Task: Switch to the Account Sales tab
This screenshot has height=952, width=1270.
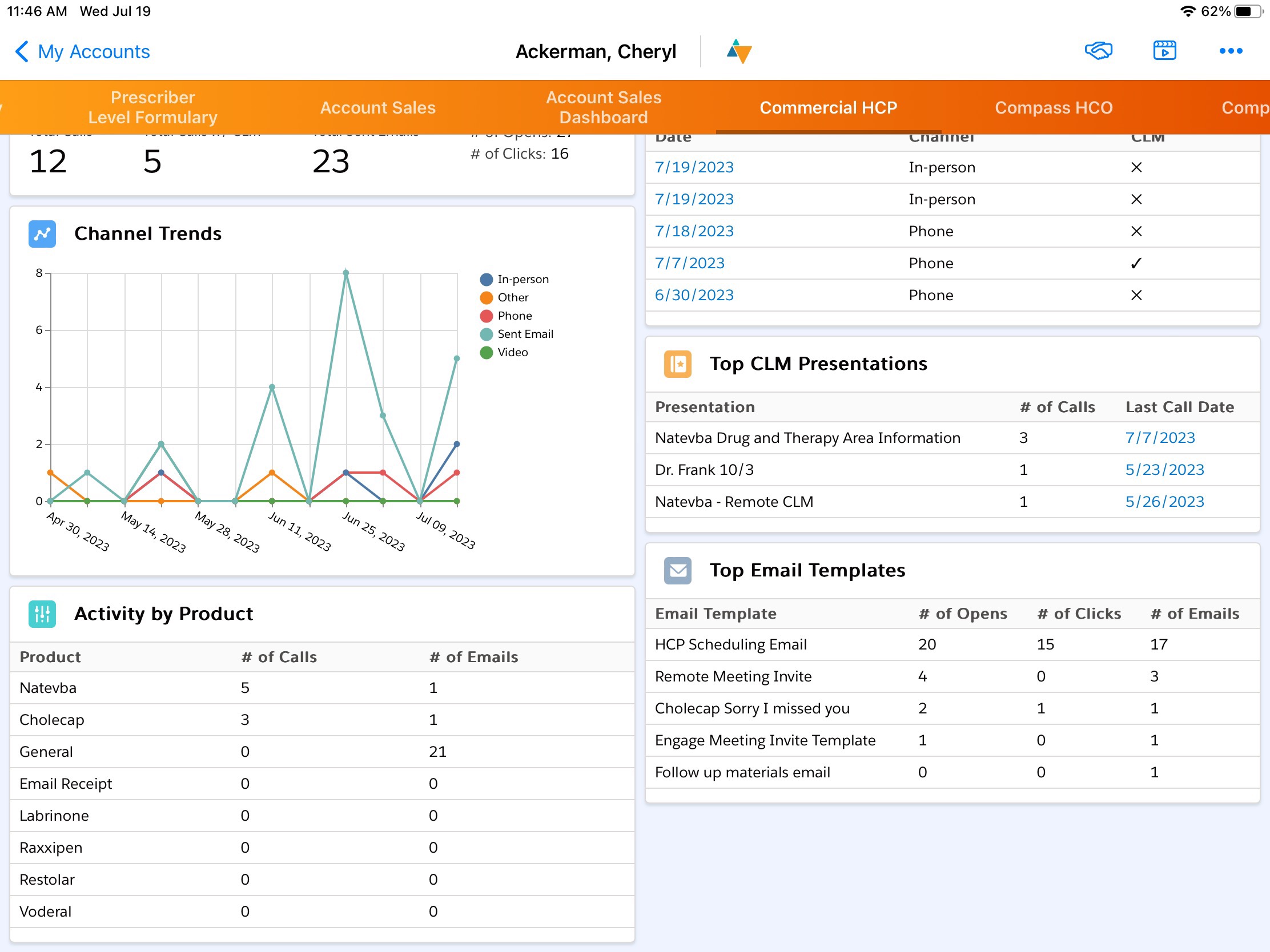Action: click(378, 107)
